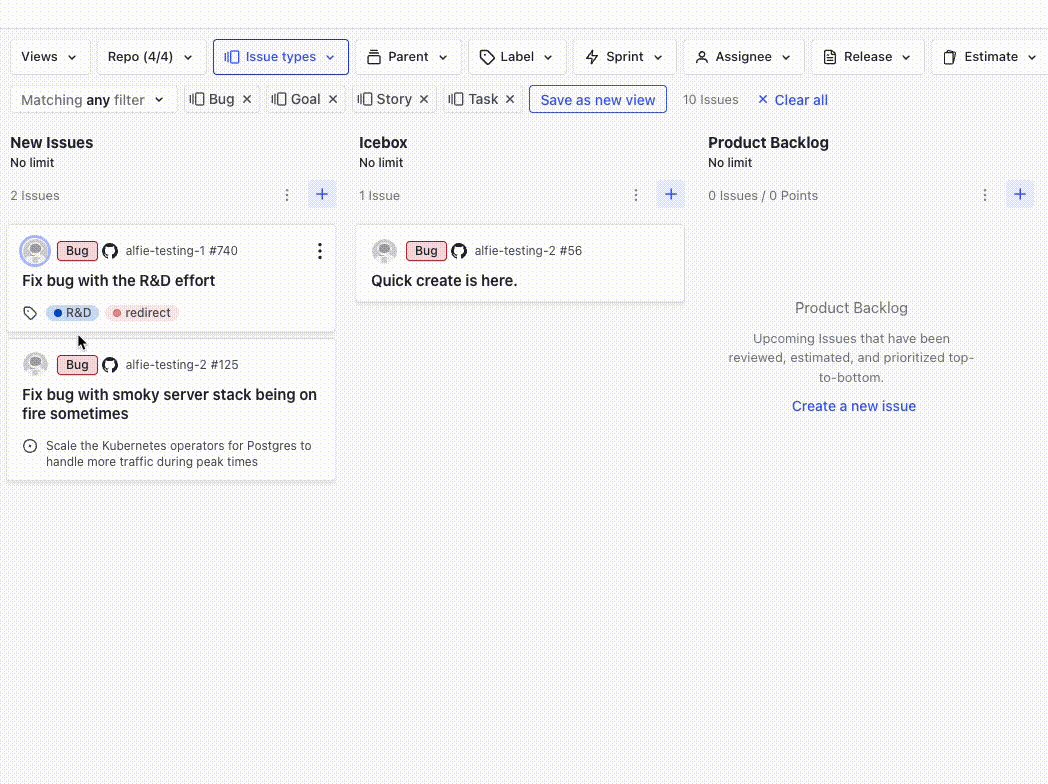Image resolution: width=1048 pixels, height=784 pixels.
Task: Open Icebox column three-dot menu
Action: (636, 195)
